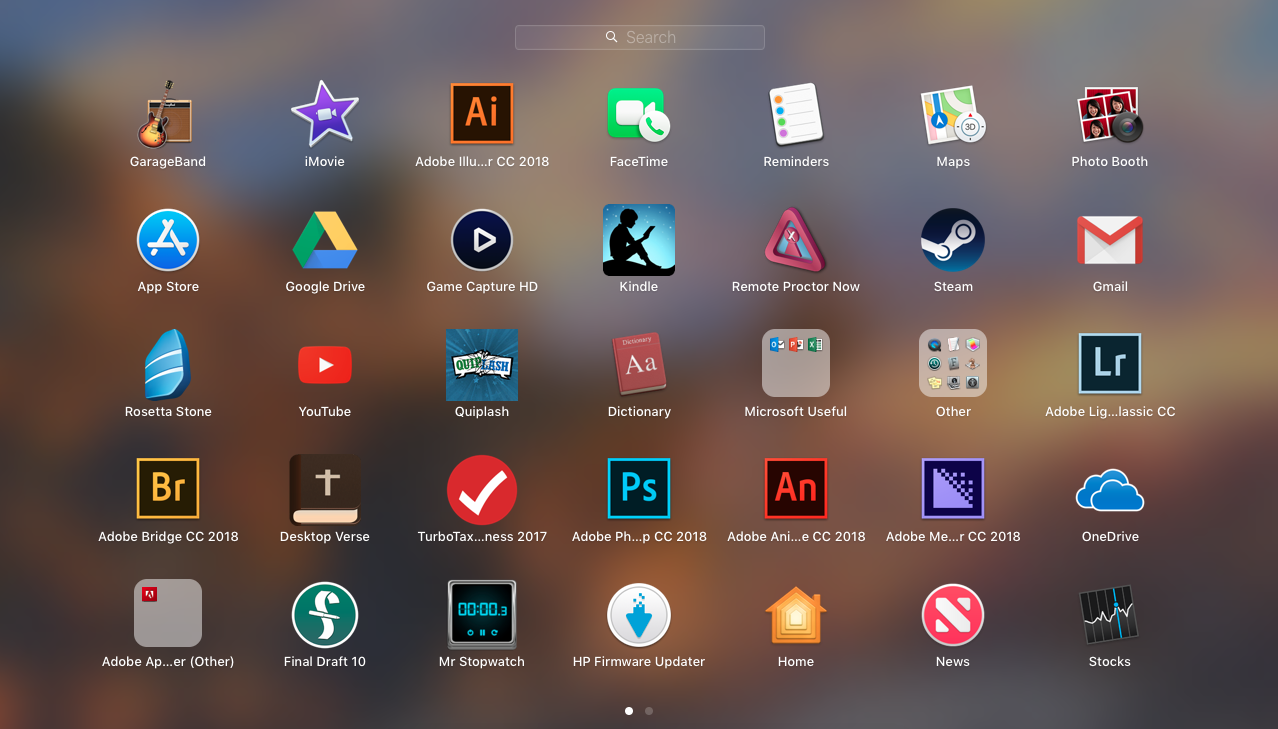Viewport: 1278px width, 729px height.
Task: Open HP Firmware Updater
Action: pyautogui.click(x=638, y=615)
